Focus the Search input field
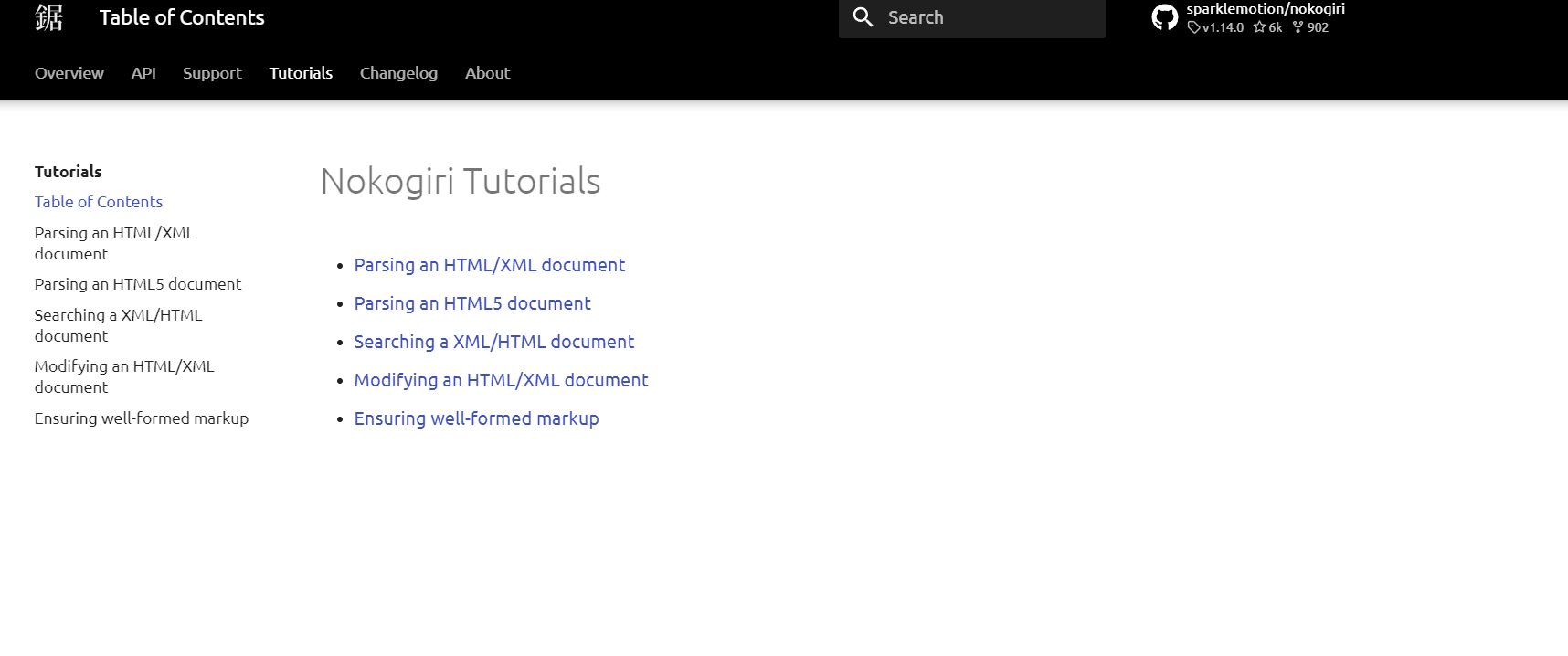The height and width of the screenshot is (656, 1568). tap(972, 17)
